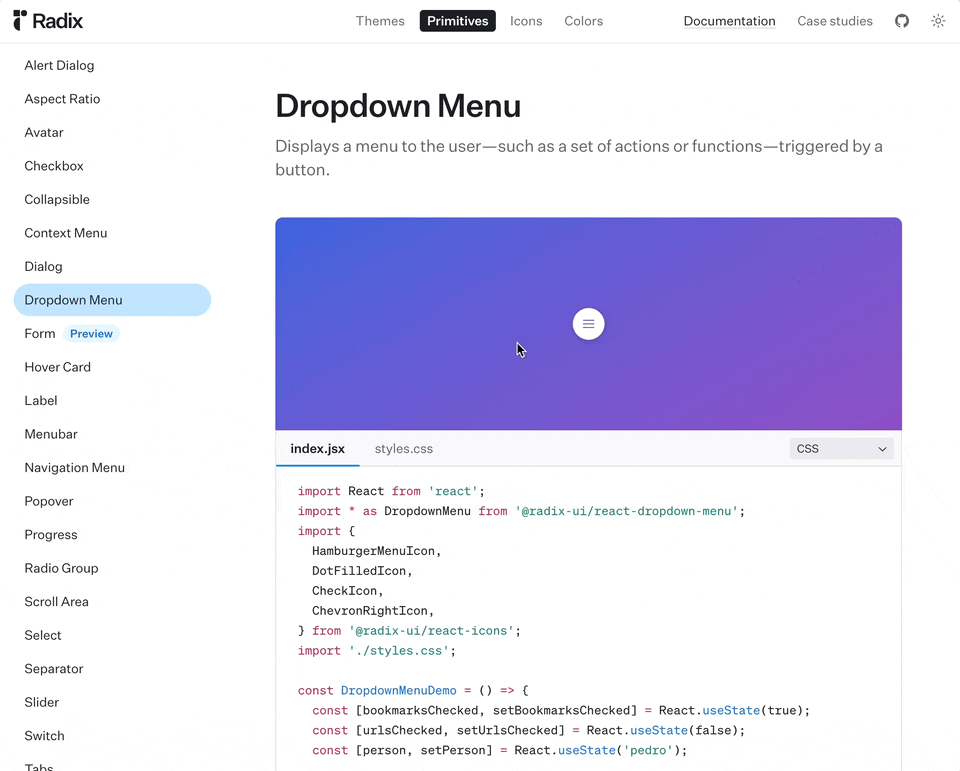Switch to the styles.css tab

(403, 449)
